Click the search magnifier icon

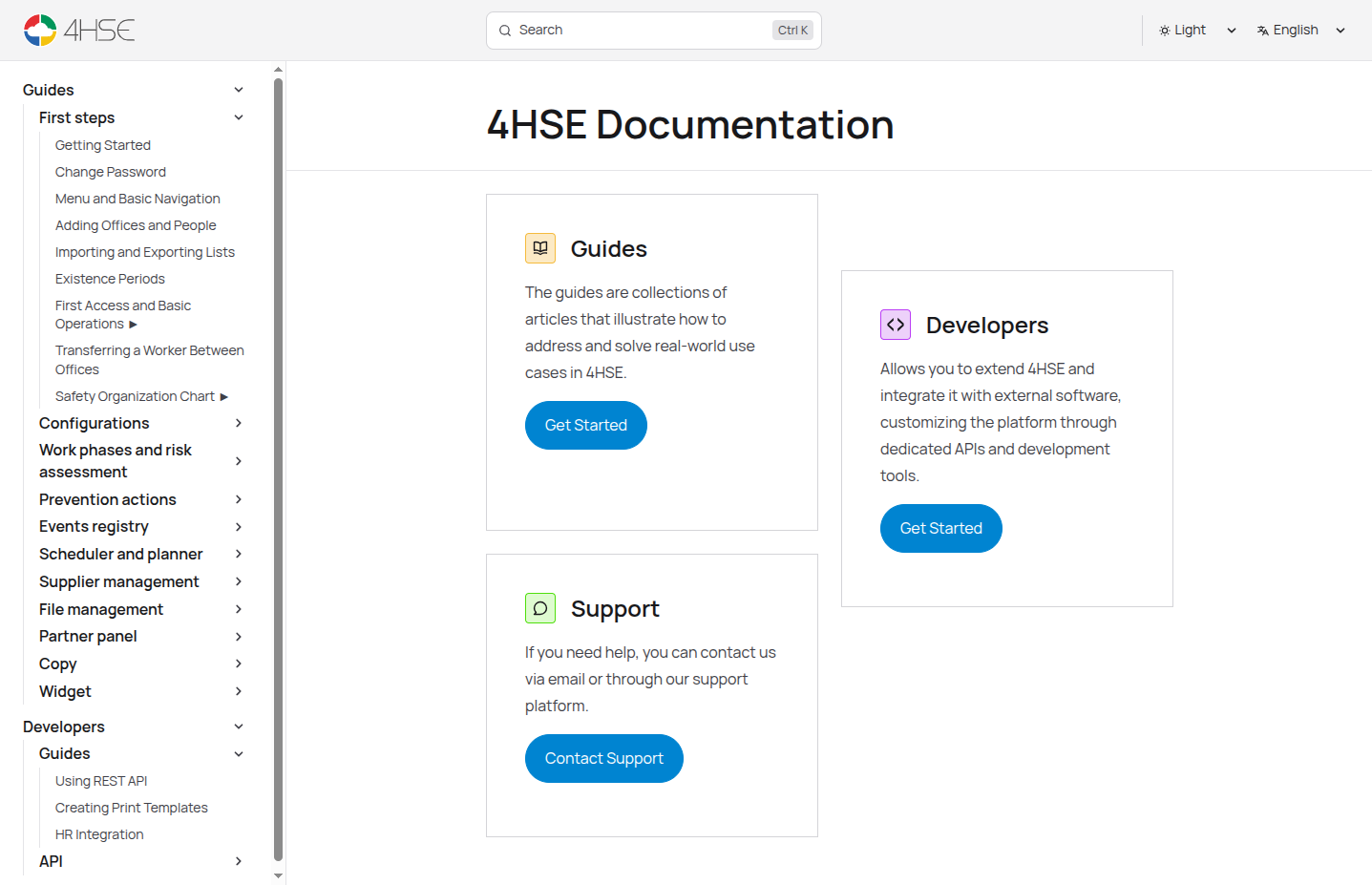click(505, 31)
